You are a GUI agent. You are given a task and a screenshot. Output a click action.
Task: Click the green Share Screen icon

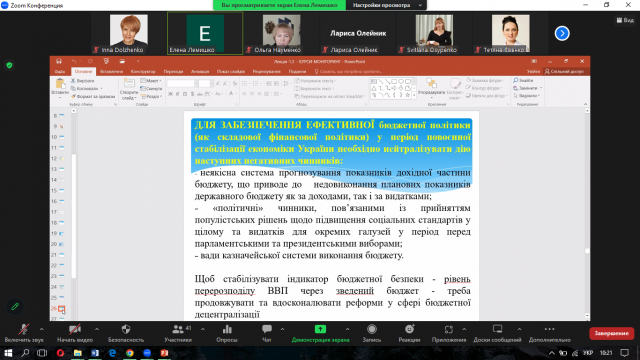pyautogui.click(x=320, y=329)
